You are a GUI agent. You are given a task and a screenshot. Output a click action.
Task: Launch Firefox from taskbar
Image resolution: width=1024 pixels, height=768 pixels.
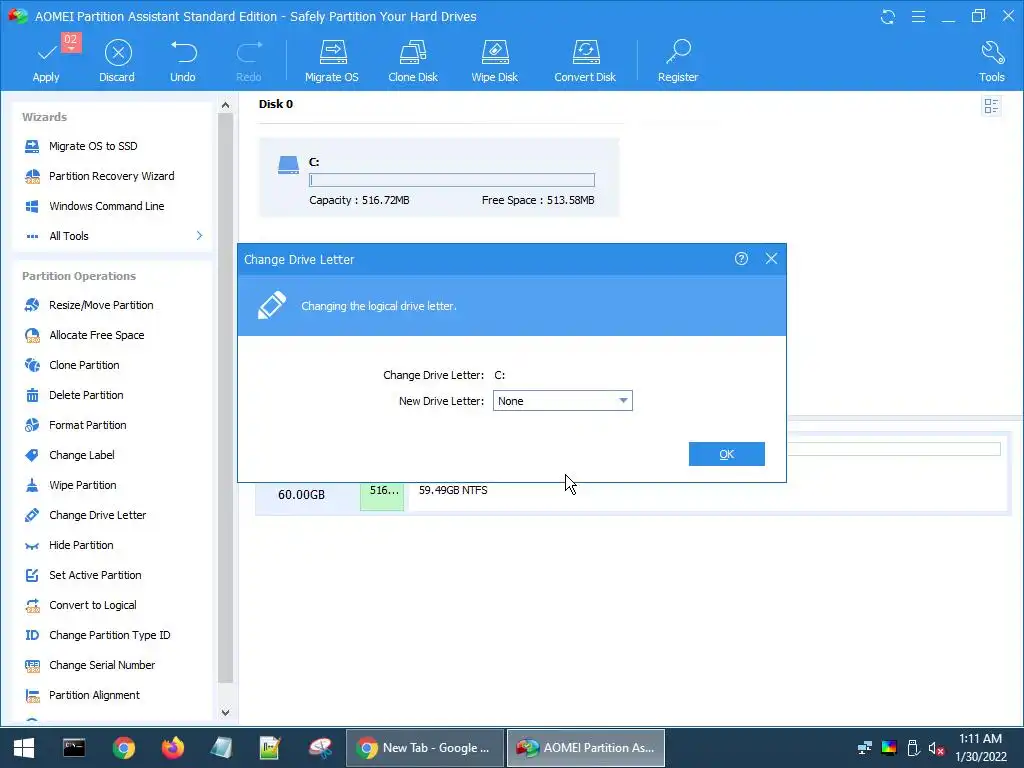[x=173, y=748]
